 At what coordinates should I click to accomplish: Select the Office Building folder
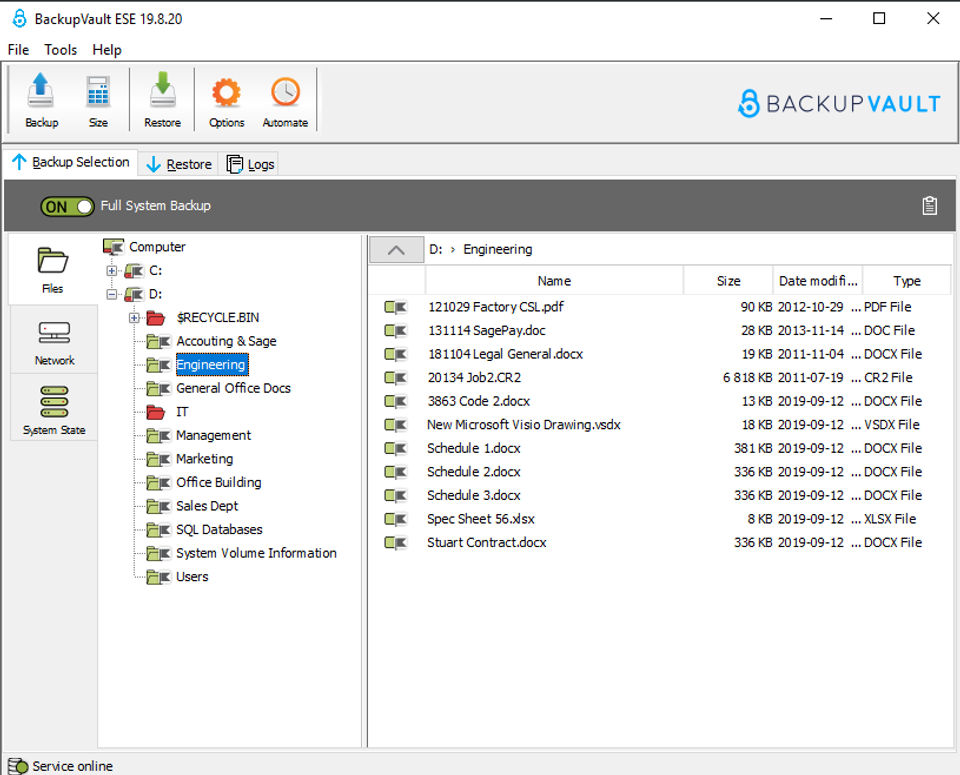(219, 482)
